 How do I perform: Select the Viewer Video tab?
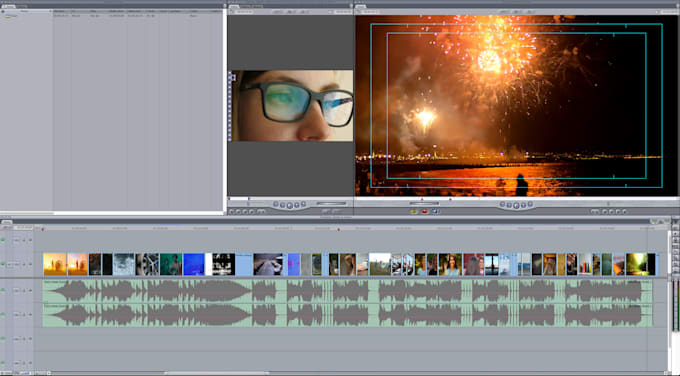234,7
